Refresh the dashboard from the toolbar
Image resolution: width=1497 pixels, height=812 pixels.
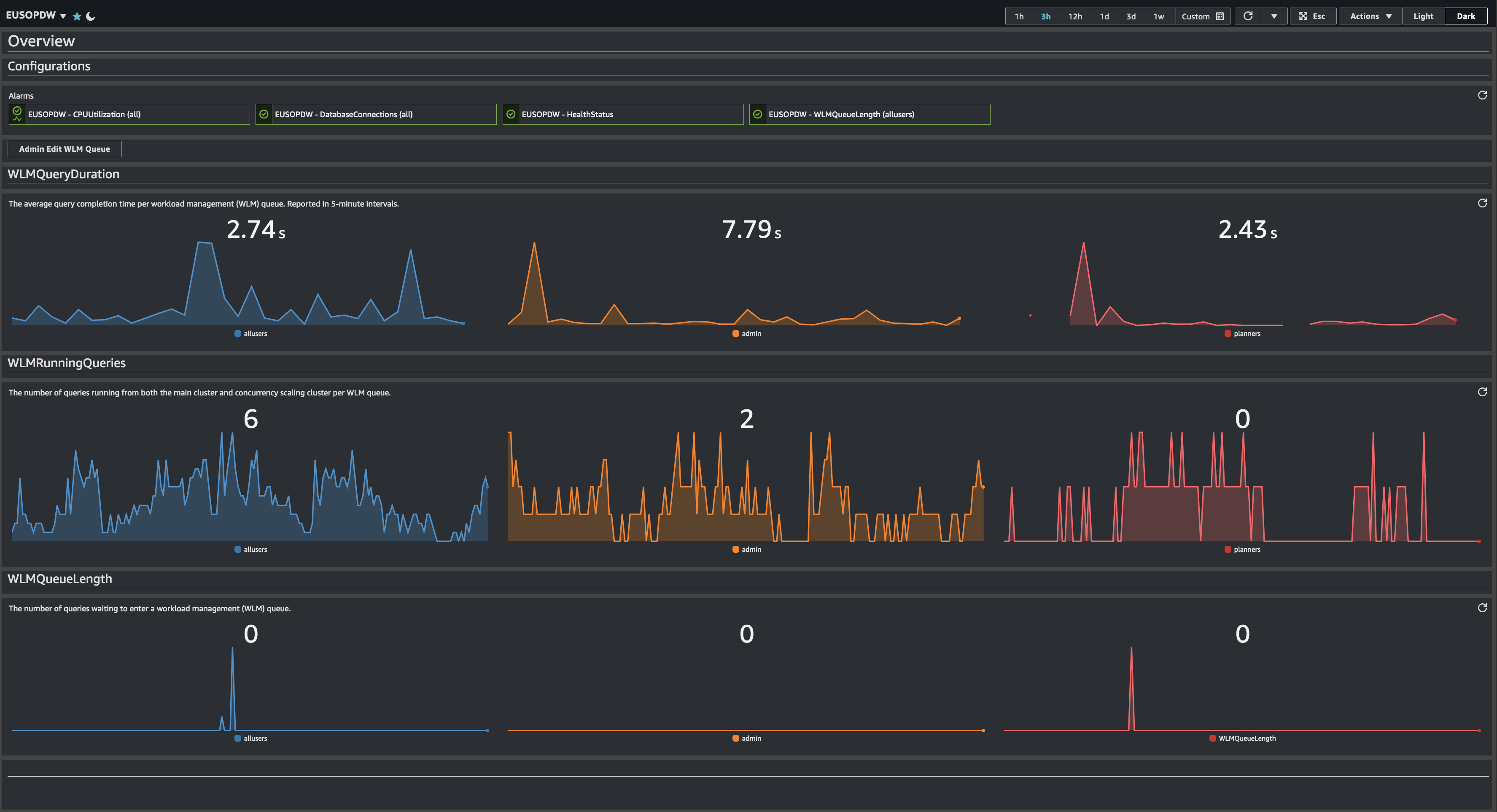(1248, 16)
